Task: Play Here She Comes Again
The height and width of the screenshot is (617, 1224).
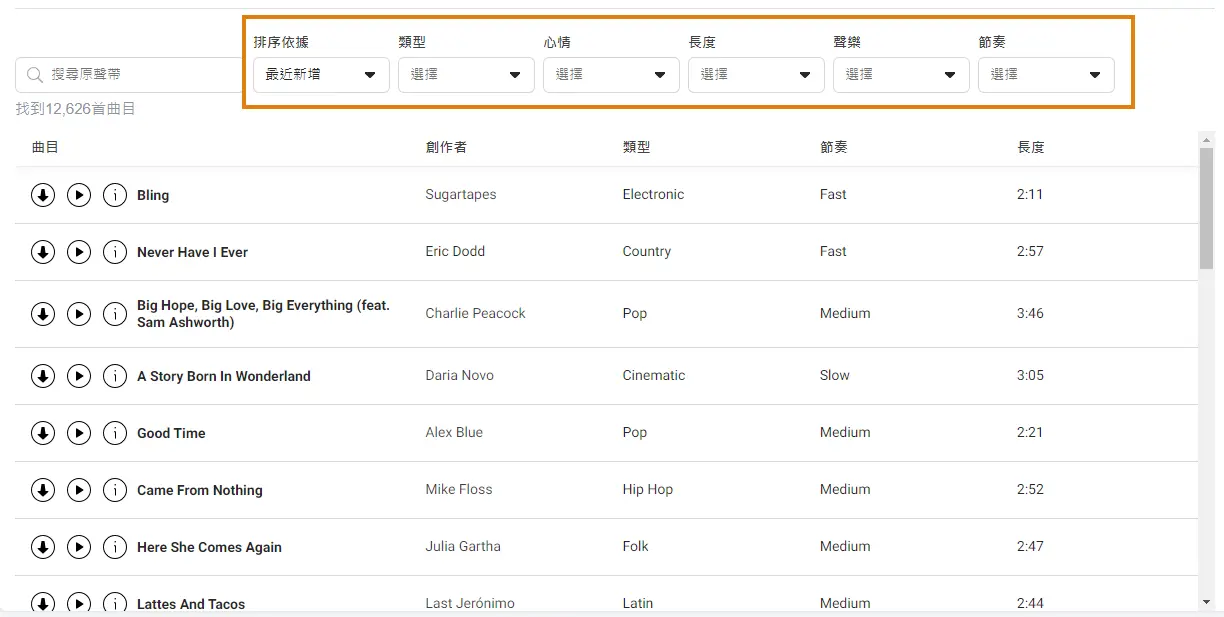Action: point(79,547)
